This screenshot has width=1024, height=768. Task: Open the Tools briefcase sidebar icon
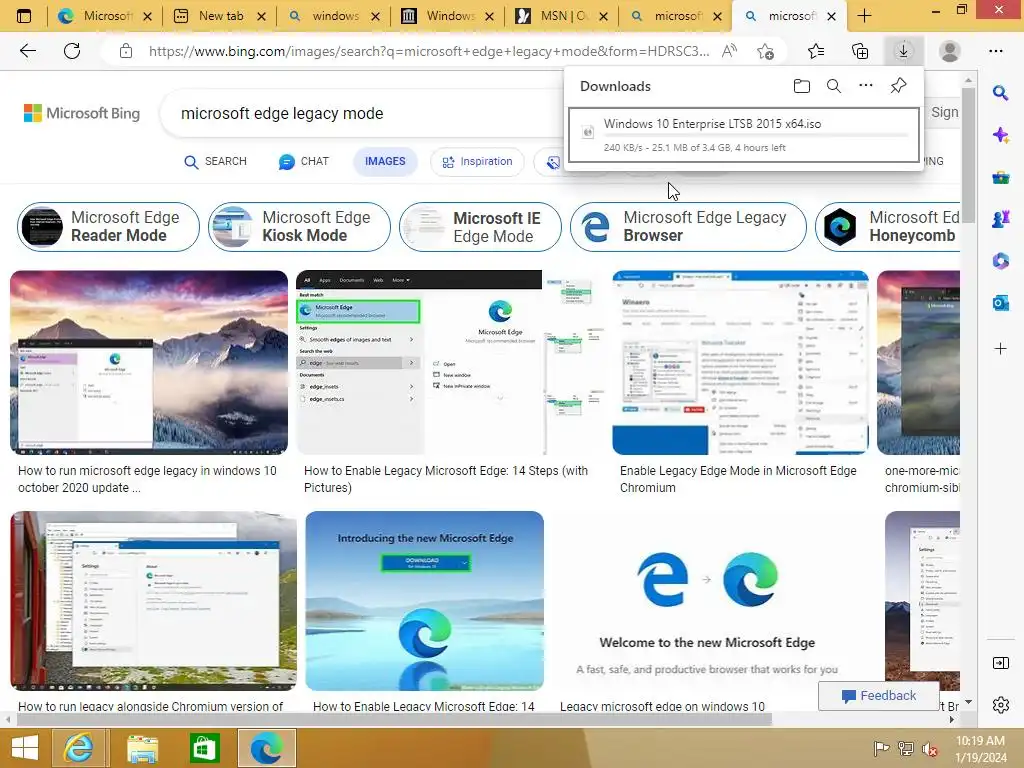click(1000, 177)
